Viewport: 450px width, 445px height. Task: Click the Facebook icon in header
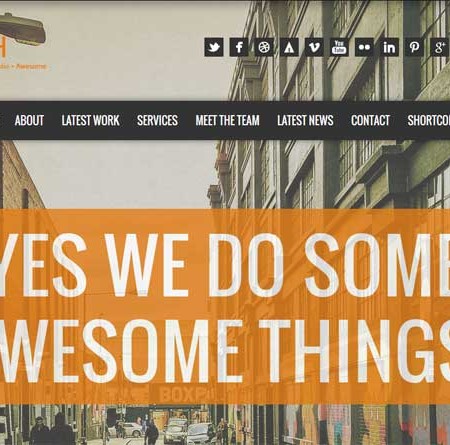pyautogui.click(x=239, y=47)
